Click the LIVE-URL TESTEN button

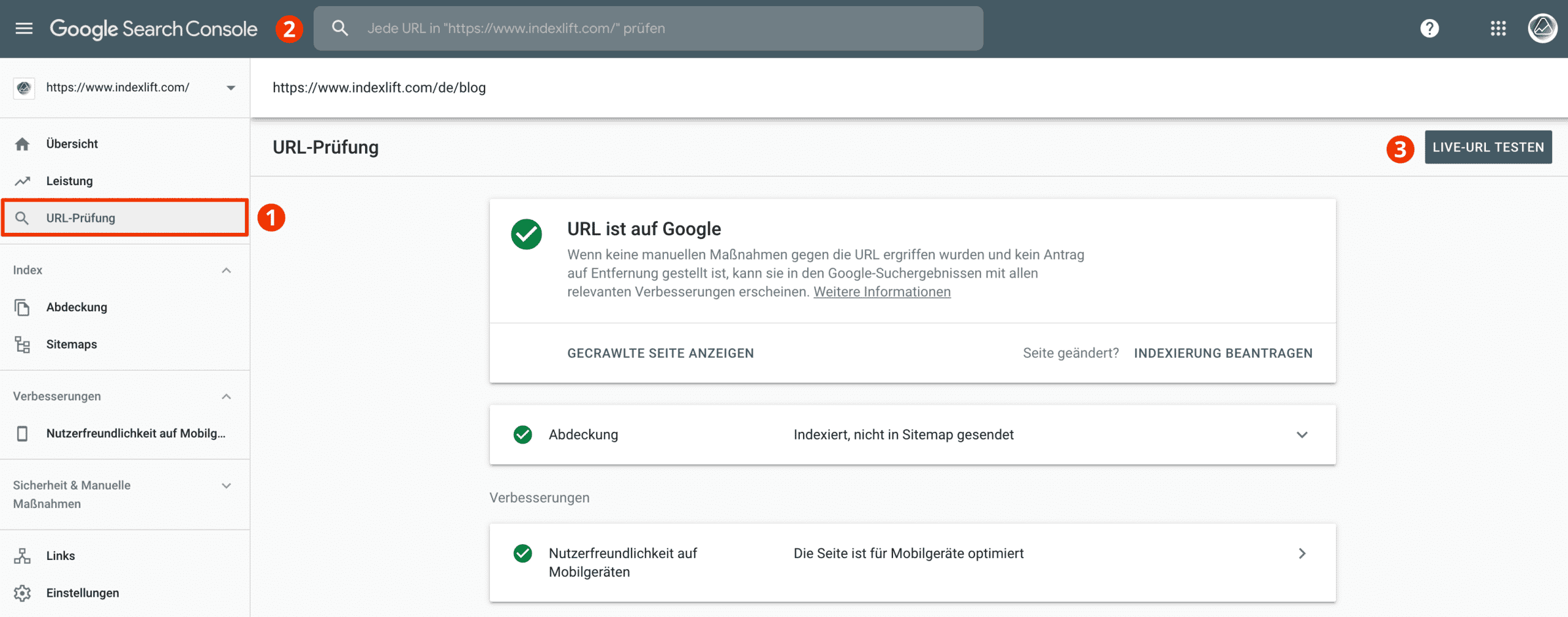tap(1488, 147)
